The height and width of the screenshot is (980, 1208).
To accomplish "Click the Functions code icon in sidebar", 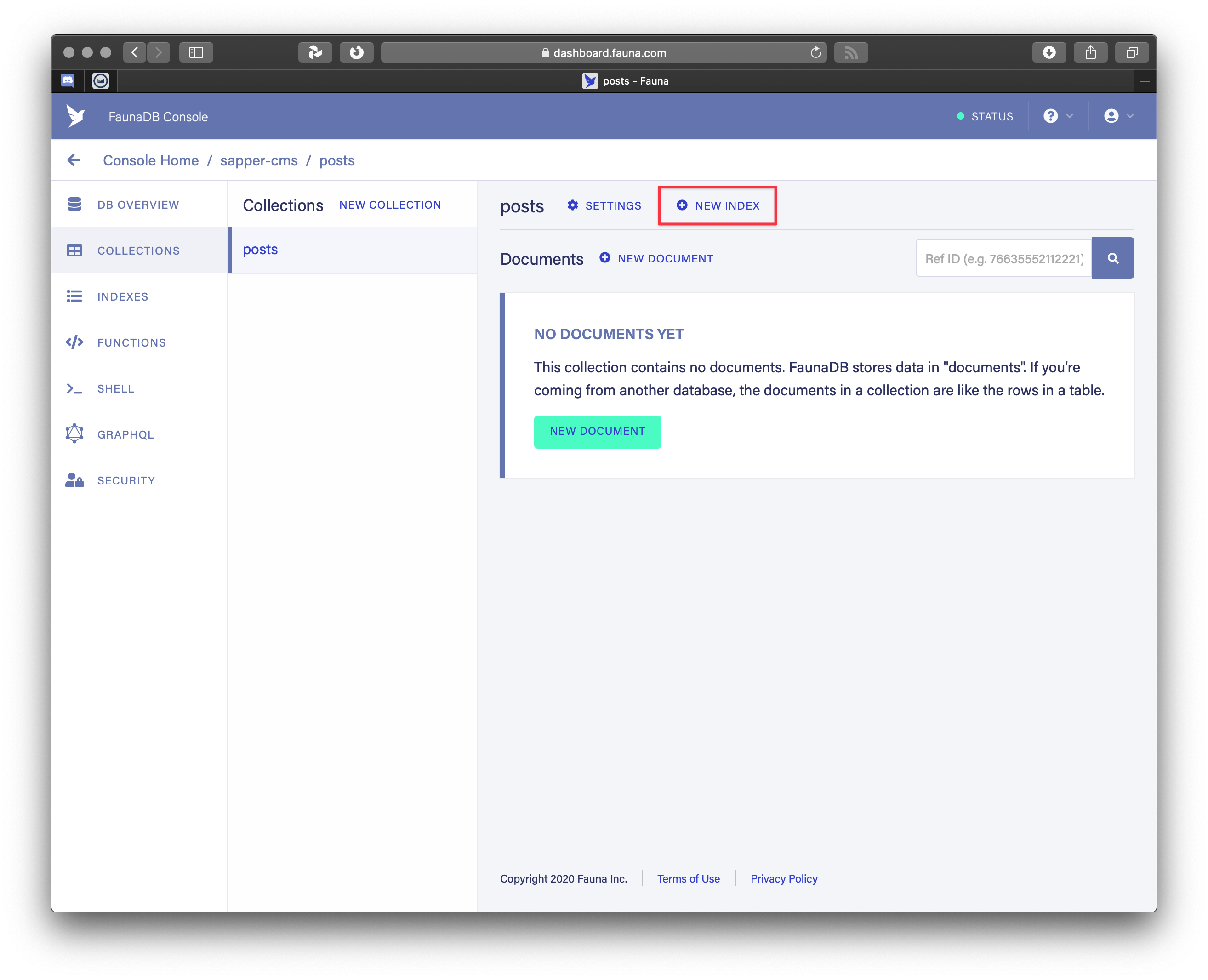I will pos(74,342).
